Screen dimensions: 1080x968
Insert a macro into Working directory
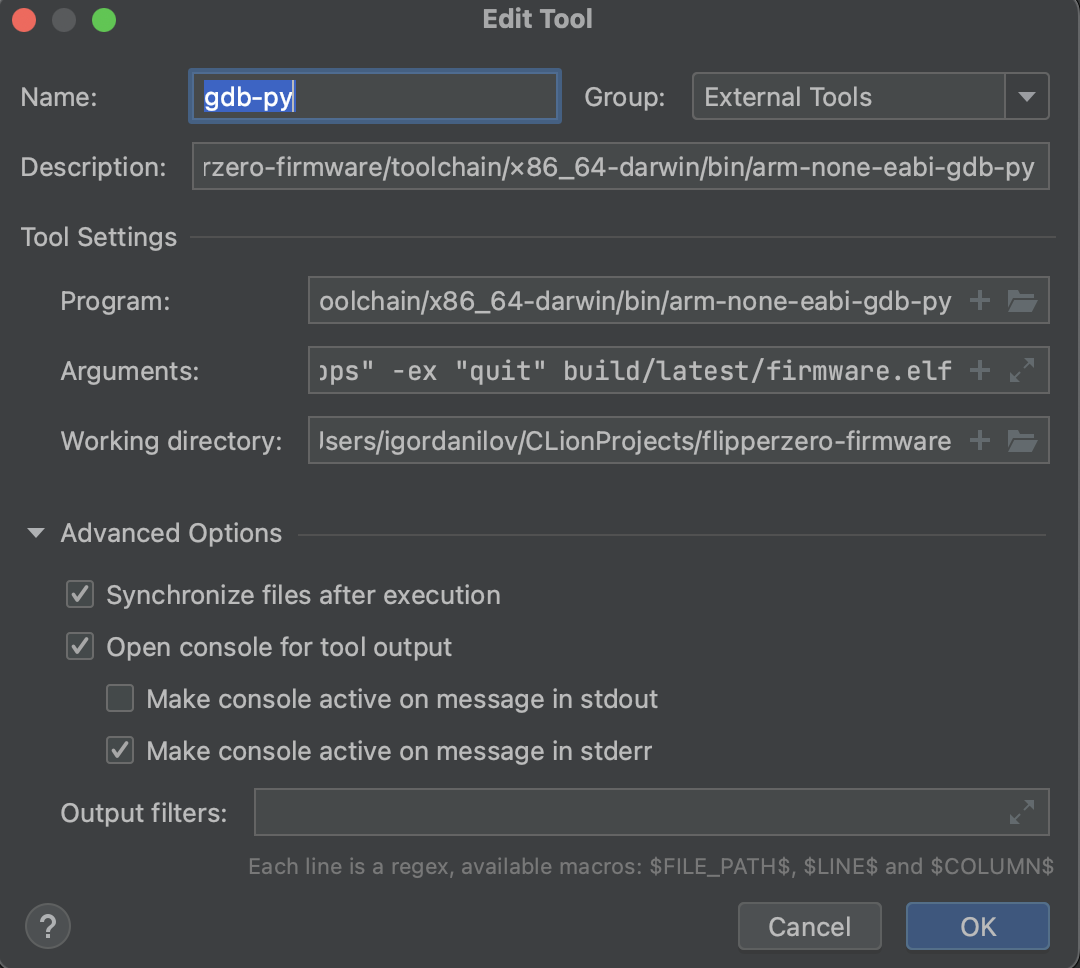point(980,440)
